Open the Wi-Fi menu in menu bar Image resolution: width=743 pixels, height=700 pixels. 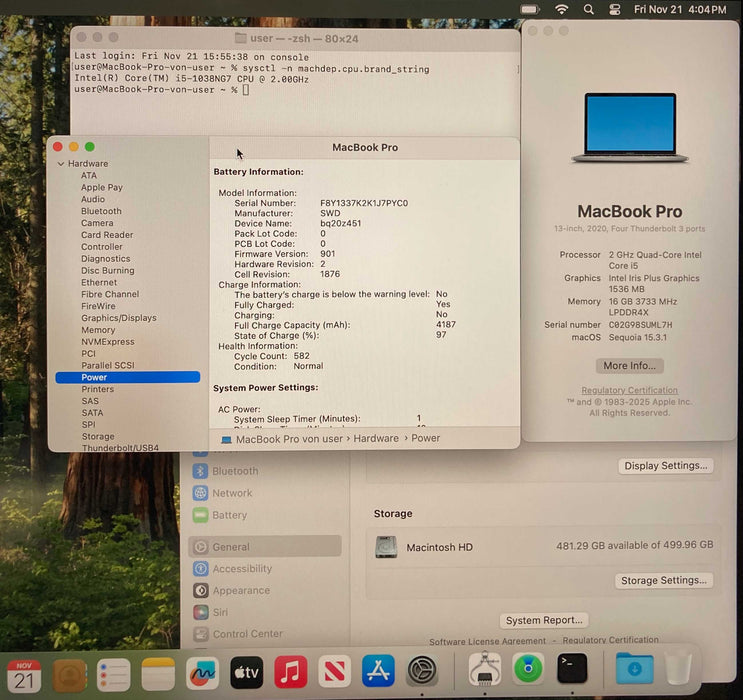[562, 9]
